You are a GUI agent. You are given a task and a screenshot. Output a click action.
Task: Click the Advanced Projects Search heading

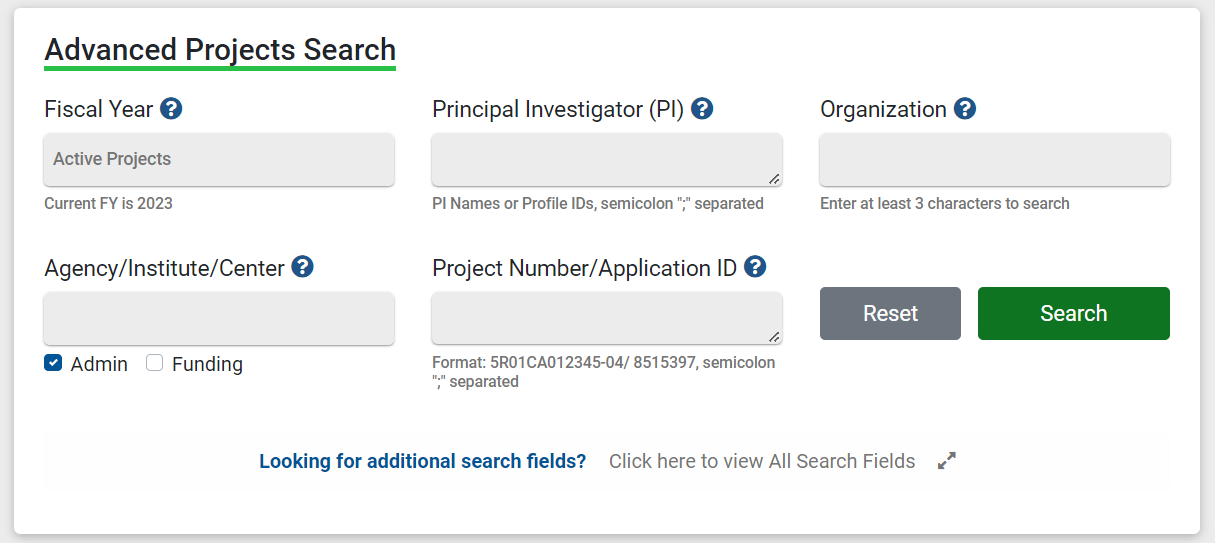point(220,50)
